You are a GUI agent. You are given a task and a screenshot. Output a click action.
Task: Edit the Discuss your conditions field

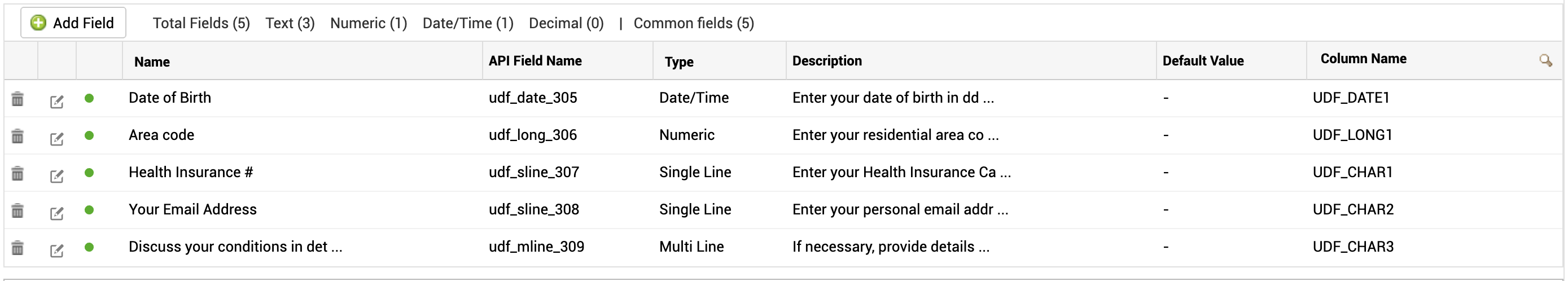pos(56,250)
